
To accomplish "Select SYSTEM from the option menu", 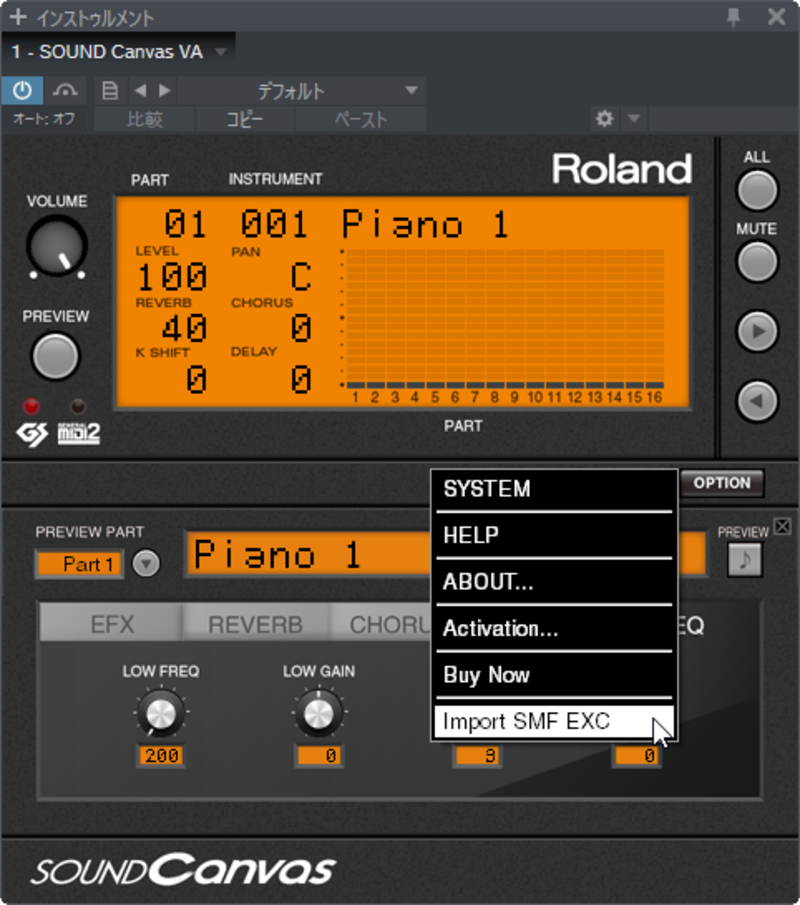I will click(554, 489).
